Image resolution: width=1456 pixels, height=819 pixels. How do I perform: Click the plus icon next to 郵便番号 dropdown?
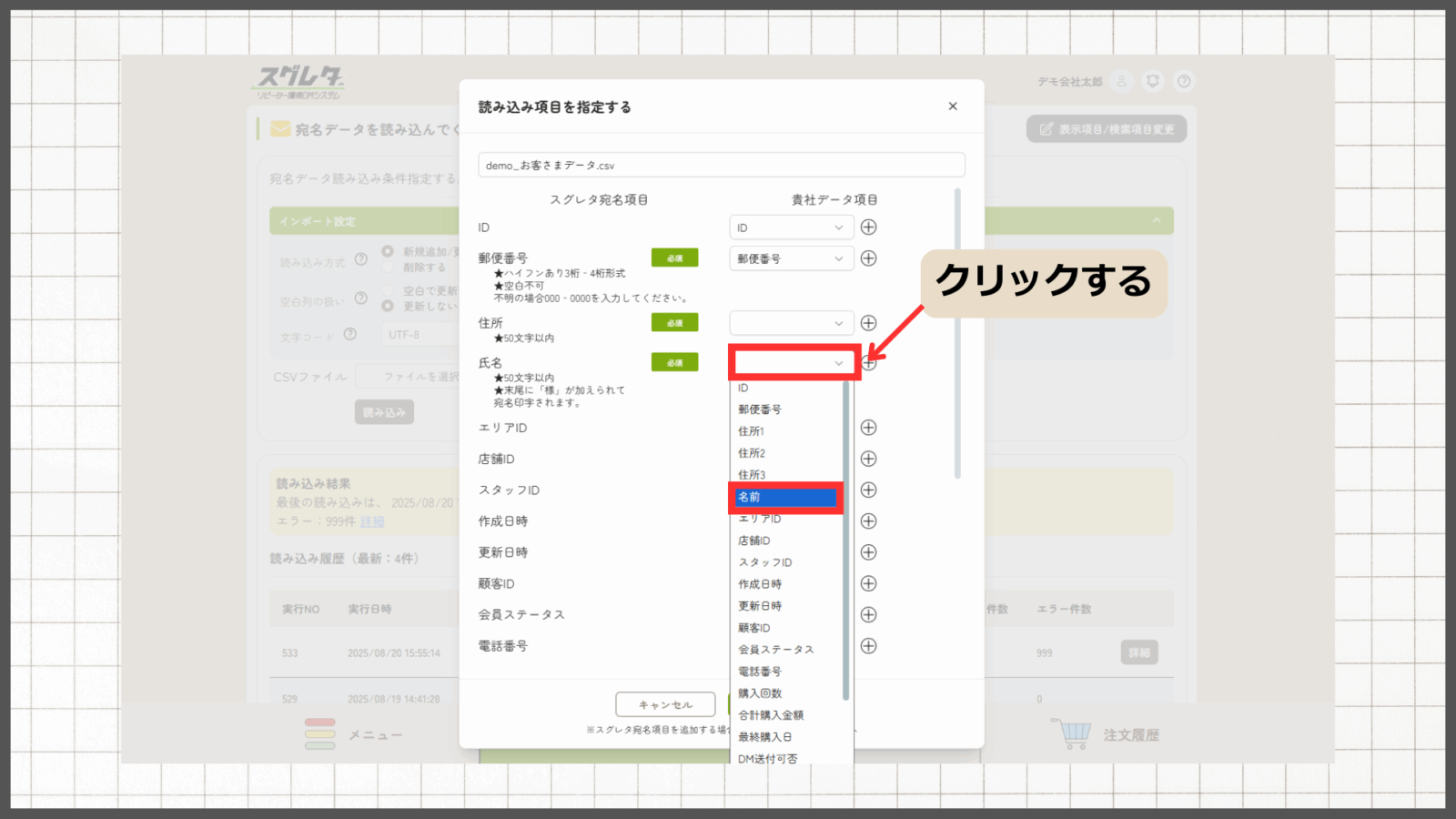click(x=868, y=258)
